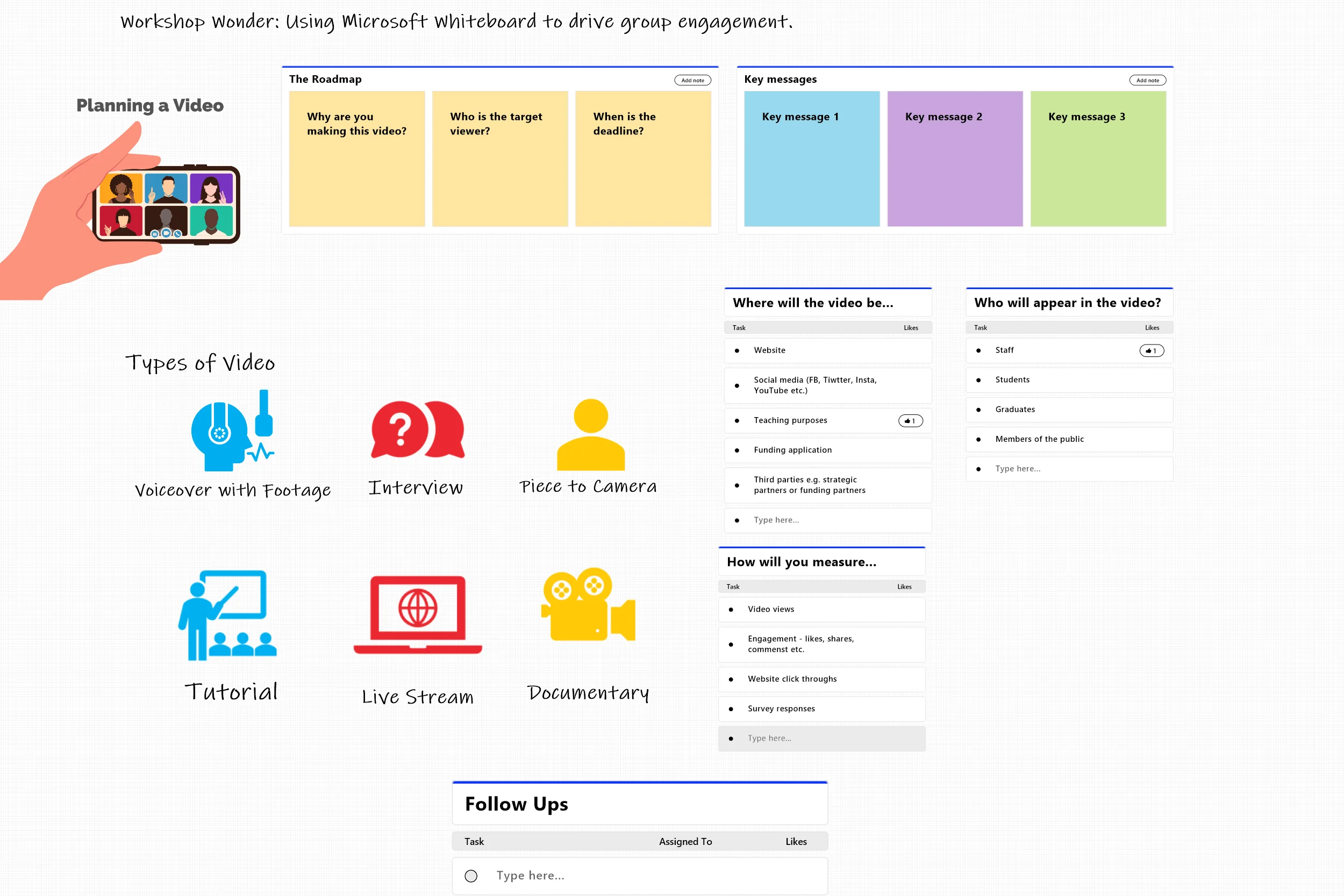Image resolution: width=1344 pixels, height=896 pixels.
Task: Click Add note on The Roadmap panel
Action: 692,80
